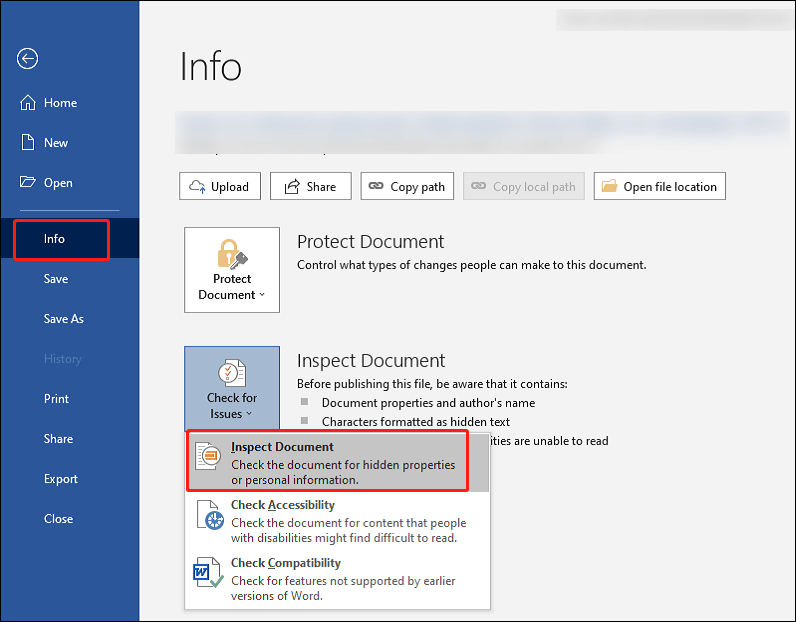The width and height of the screenshot is (796, 622).
Task: Click Save As in the sidebar
Action: [70, 319]
